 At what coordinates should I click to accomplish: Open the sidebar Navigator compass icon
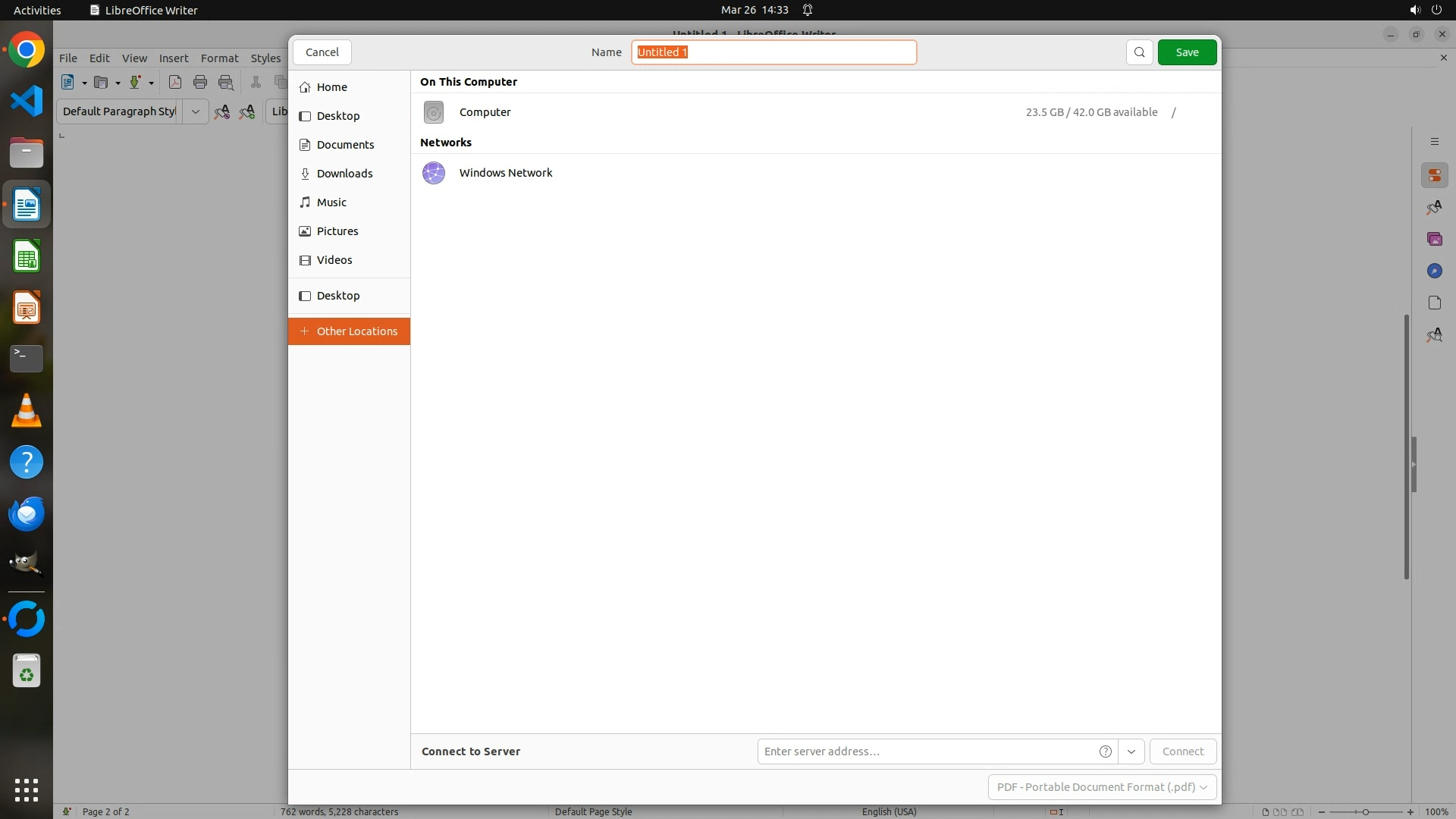[1434, 271]
